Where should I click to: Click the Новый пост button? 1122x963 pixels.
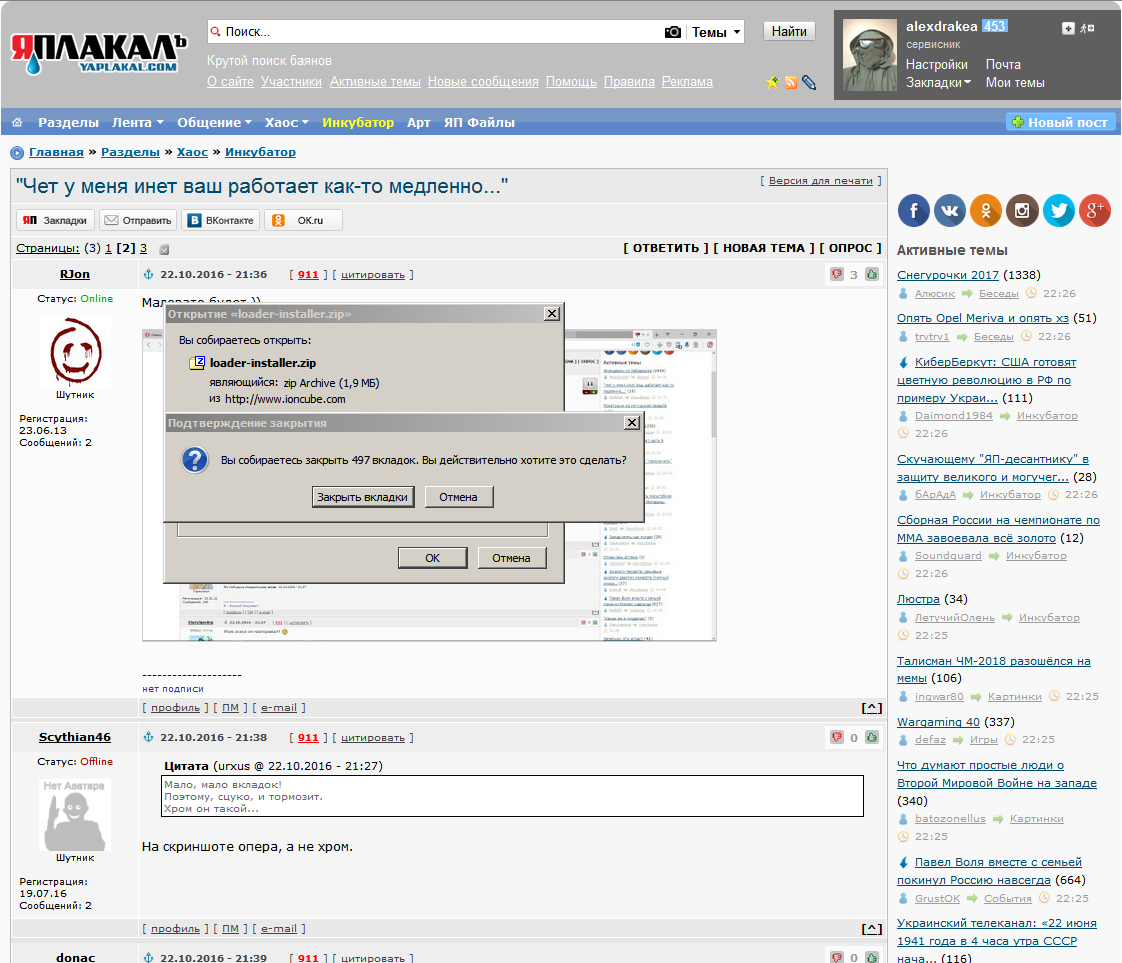1060,122
